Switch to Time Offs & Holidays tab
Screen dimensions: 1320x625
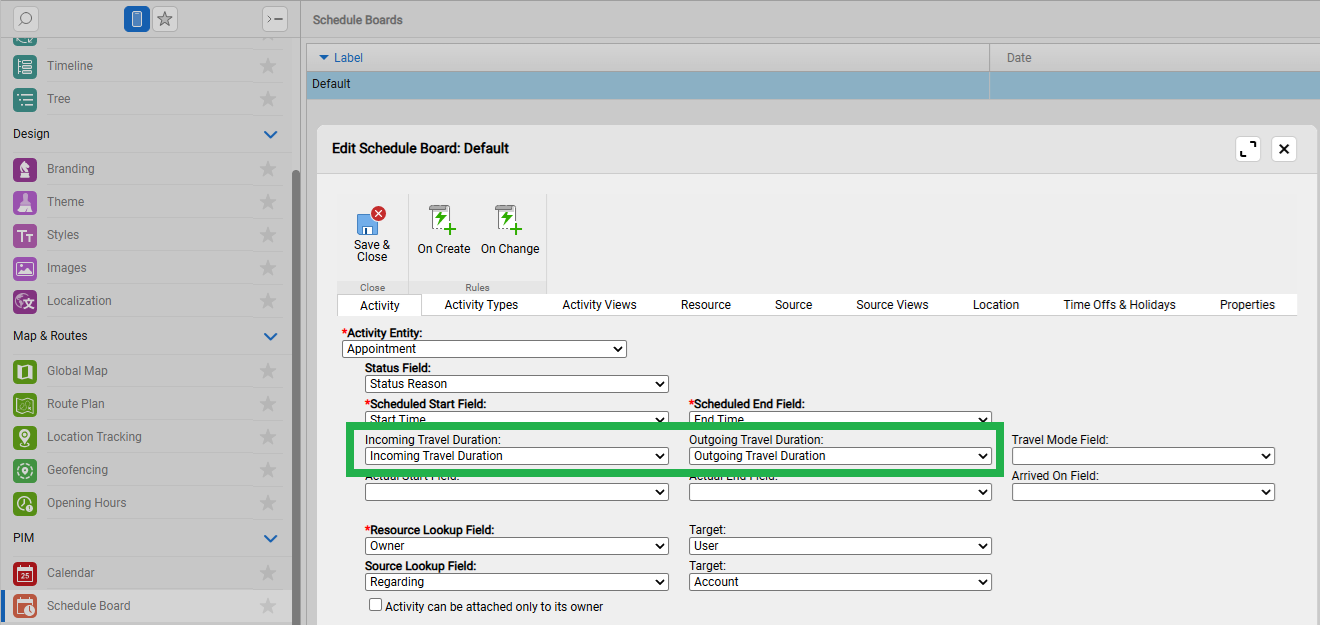[1119, 305]
